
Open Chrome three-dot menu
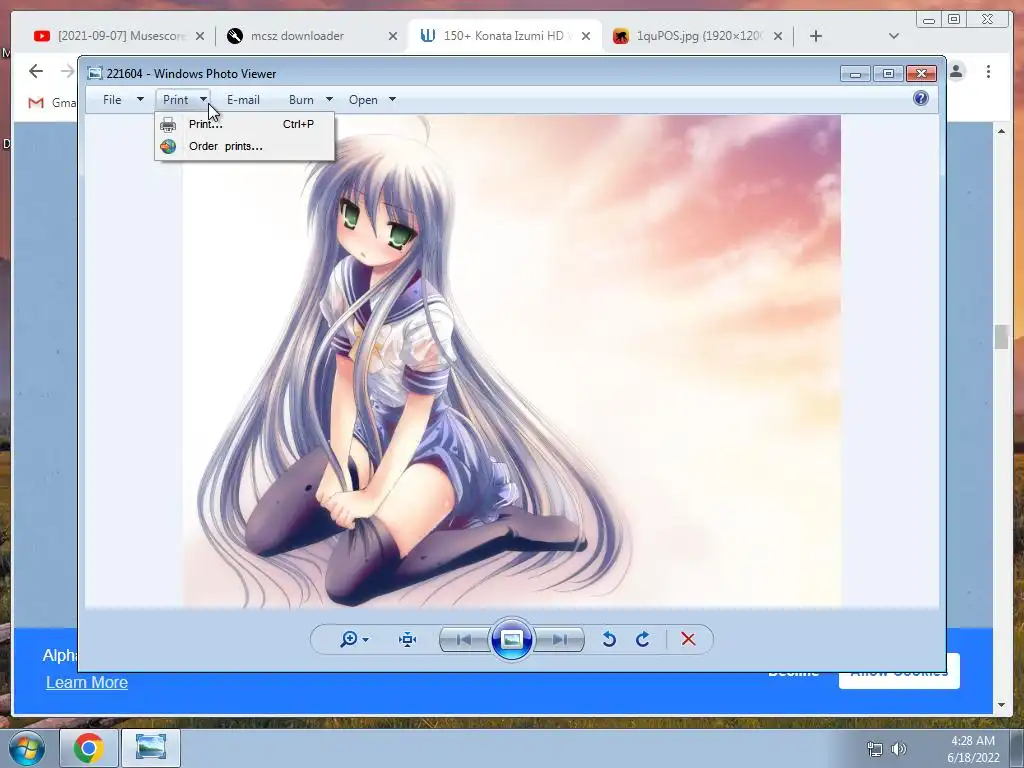click(x=988, y=71)
